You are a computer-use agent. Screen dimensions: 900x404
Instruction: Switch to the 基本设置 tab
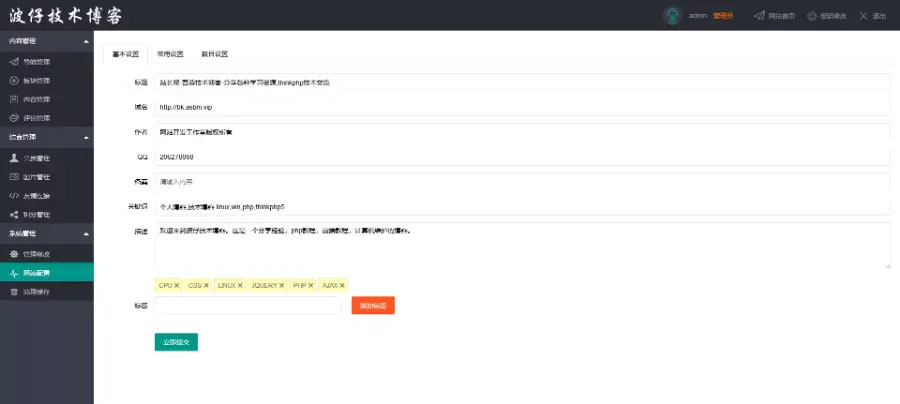[125, 54]
